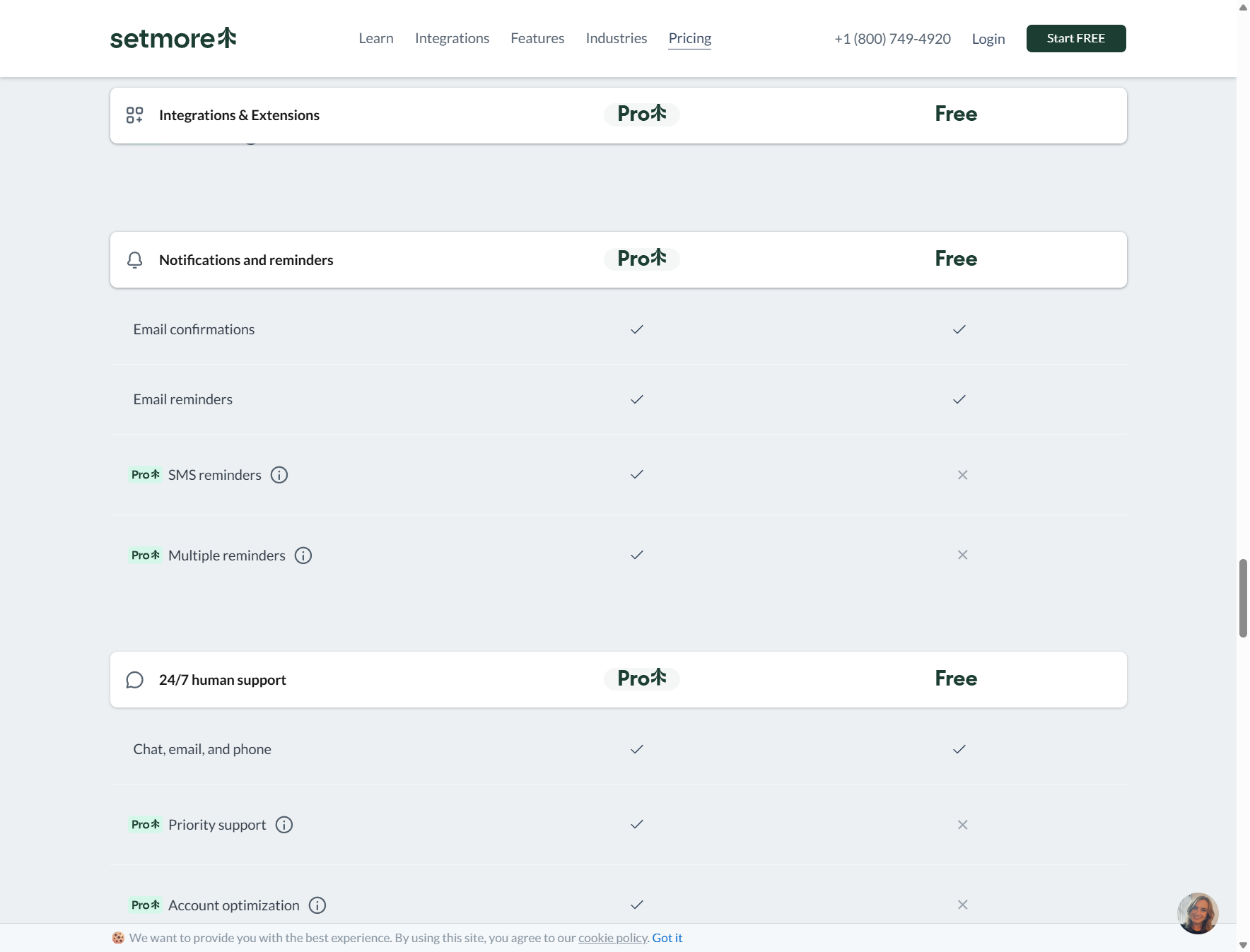
Task: Click Free checkmark for Chat, email, and phone
Action: 959,749
